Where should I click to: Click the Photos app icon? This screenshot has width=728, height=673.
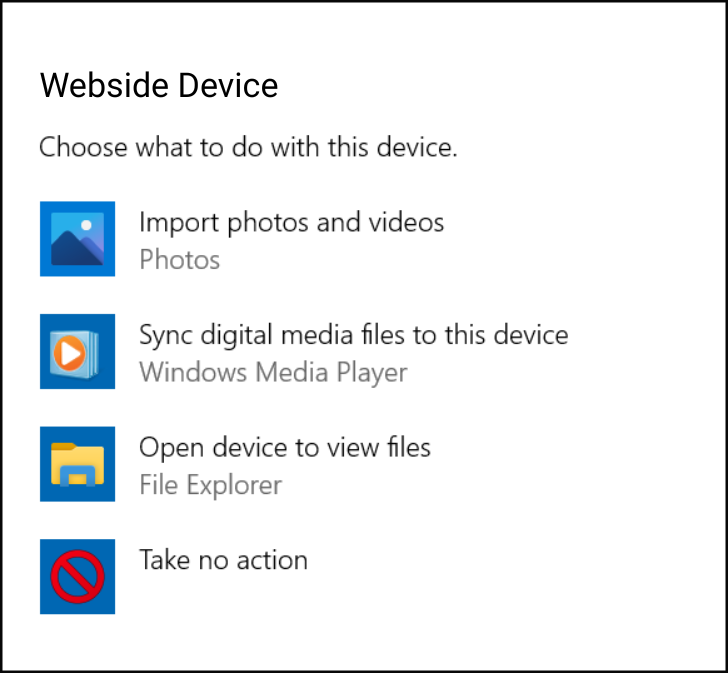click(x=77, y=239)
